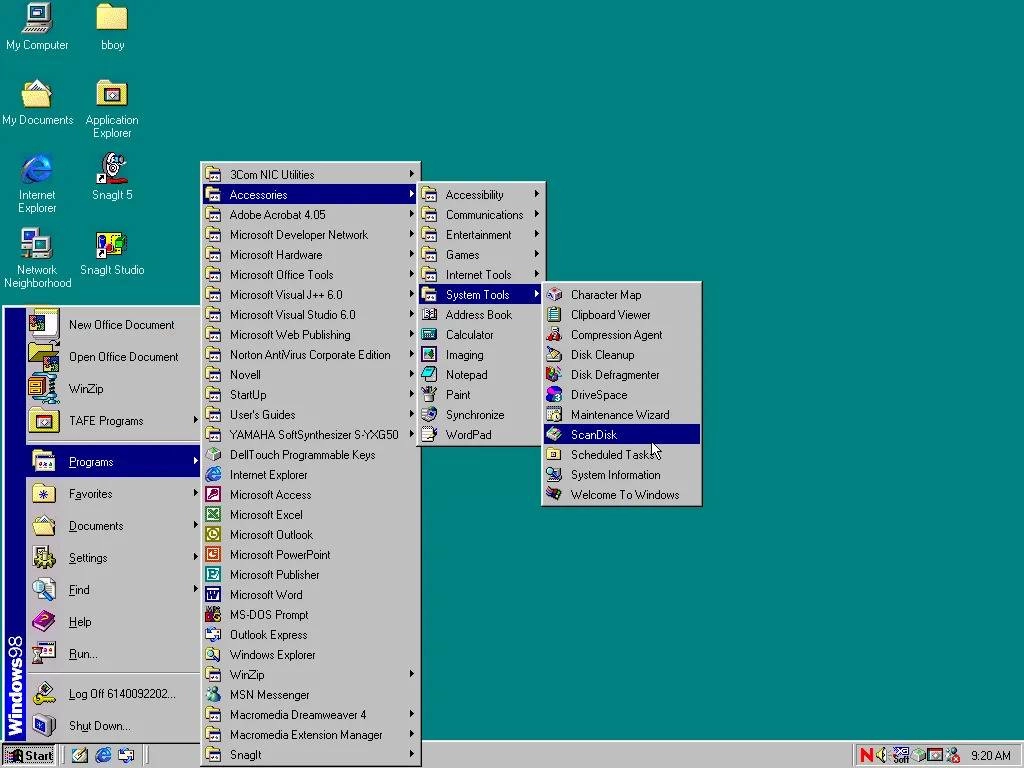Click DellTouch Programmable Keys icon

click(x=213, y=455)
